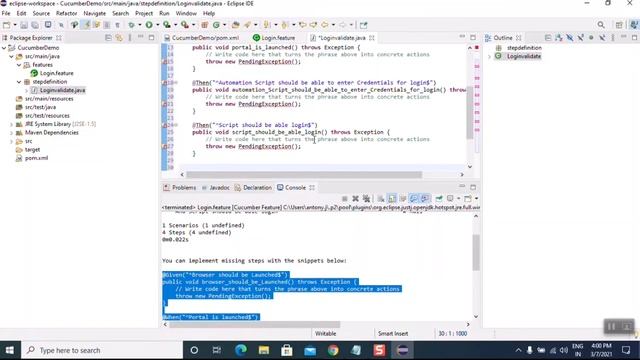The height and width of the screenshot is (360, 640).
Task: Click Remove All Terminated Launches icon
Action: (x=367, y=198)
